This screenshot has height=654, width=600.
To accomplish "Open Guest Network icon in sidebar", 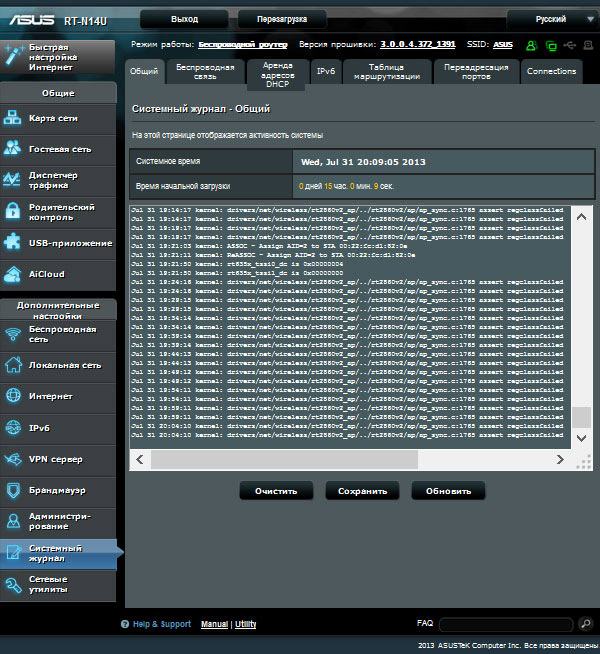I will pos(13,149).
